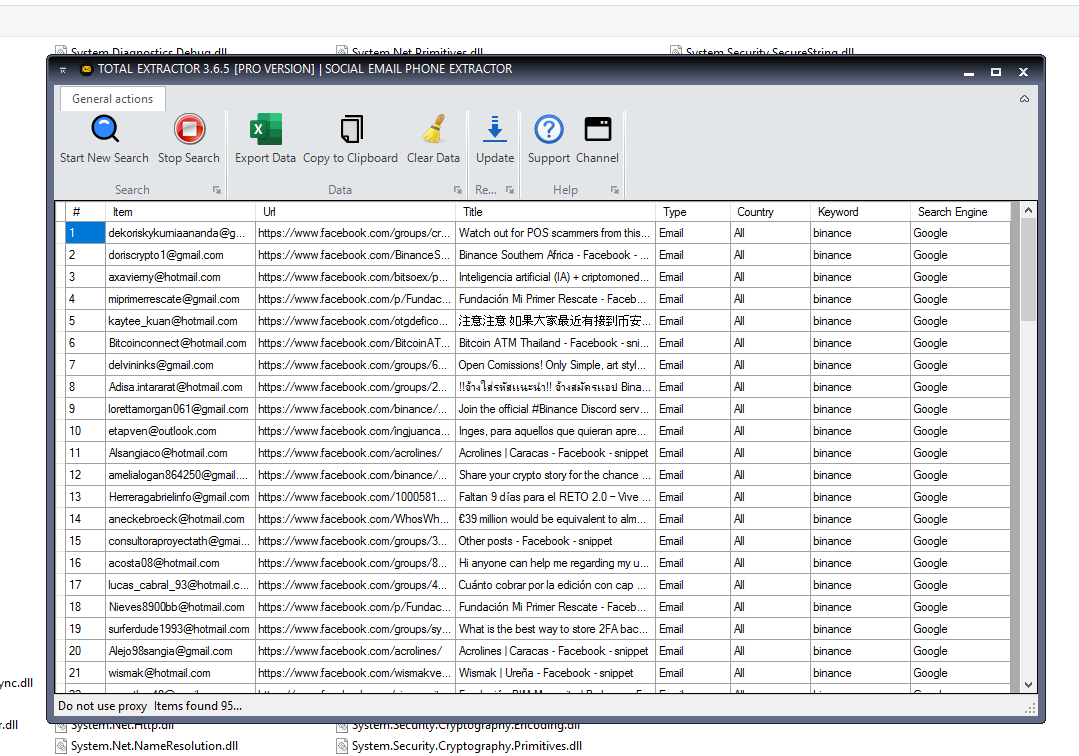Open the Search group dialog launcher
This screenshot has height=756, width=1079.
[x=216, y=189]
